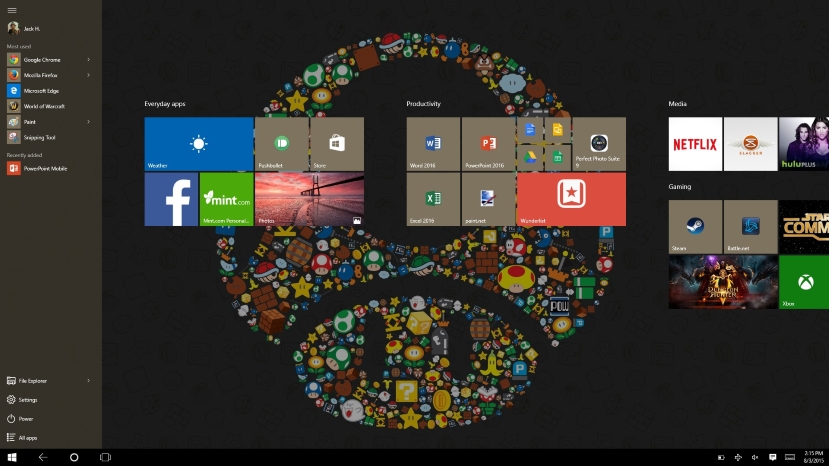Open Action Center notifications icon
The width and height of the screenshot is (829, 466).
point(772,458)
